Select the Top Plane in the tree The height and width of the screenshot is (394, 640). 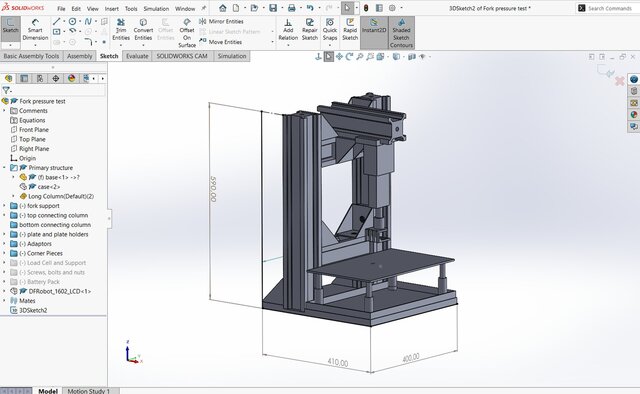(x=32, y=139)
